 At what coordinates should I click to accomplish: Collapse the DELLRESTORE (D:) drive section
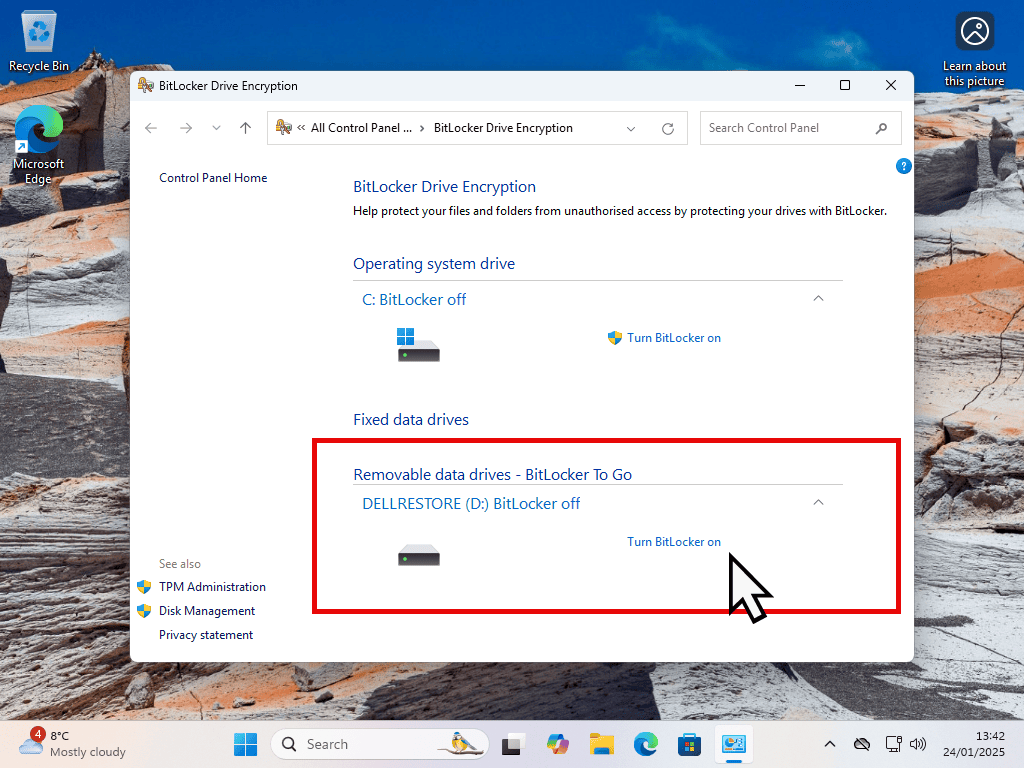pos(818,503)
